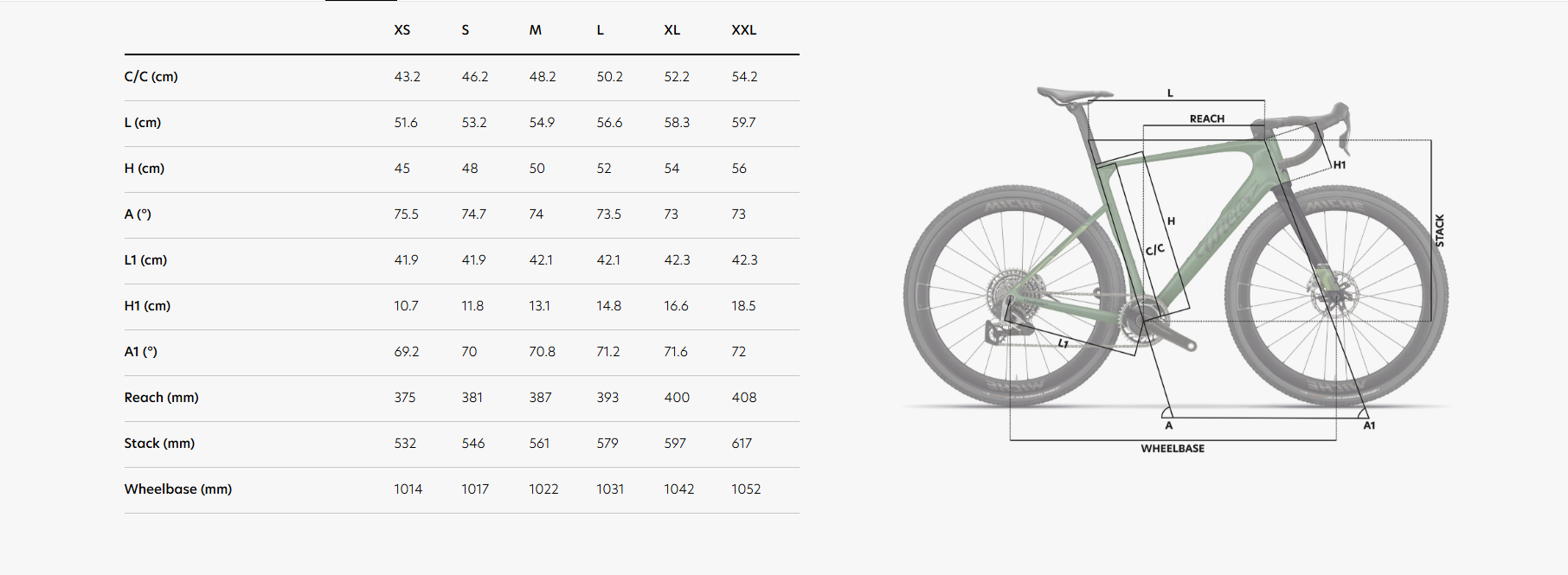The height and width of the screenshot is (575, 1568).
Task: Click the "C/C (cm)" row label
Action: 151,77
